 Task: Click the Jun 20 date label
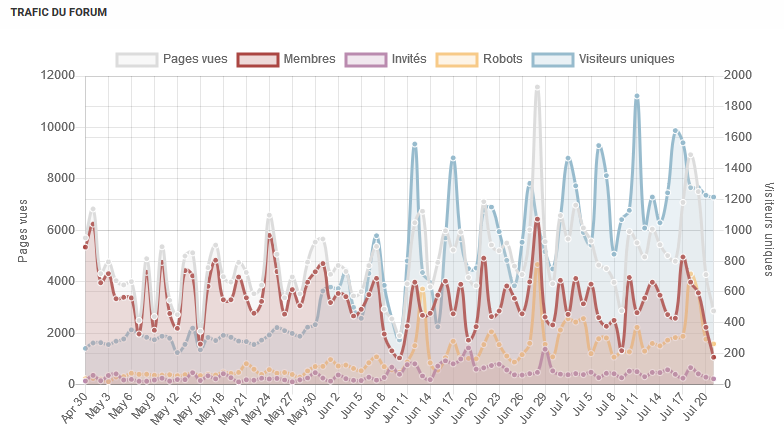(466, 407)
